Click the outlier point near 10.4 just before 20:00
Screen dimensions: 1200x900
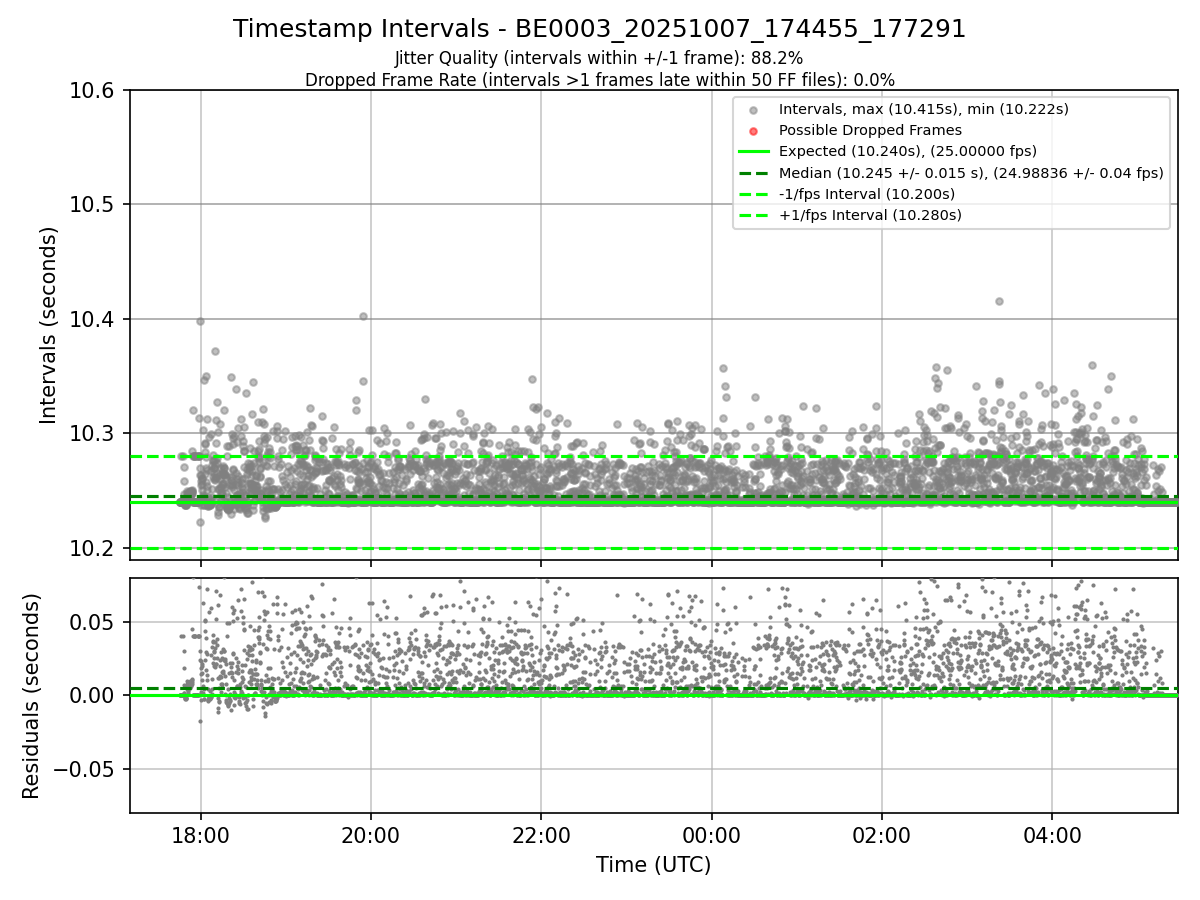tap(363, 316)
